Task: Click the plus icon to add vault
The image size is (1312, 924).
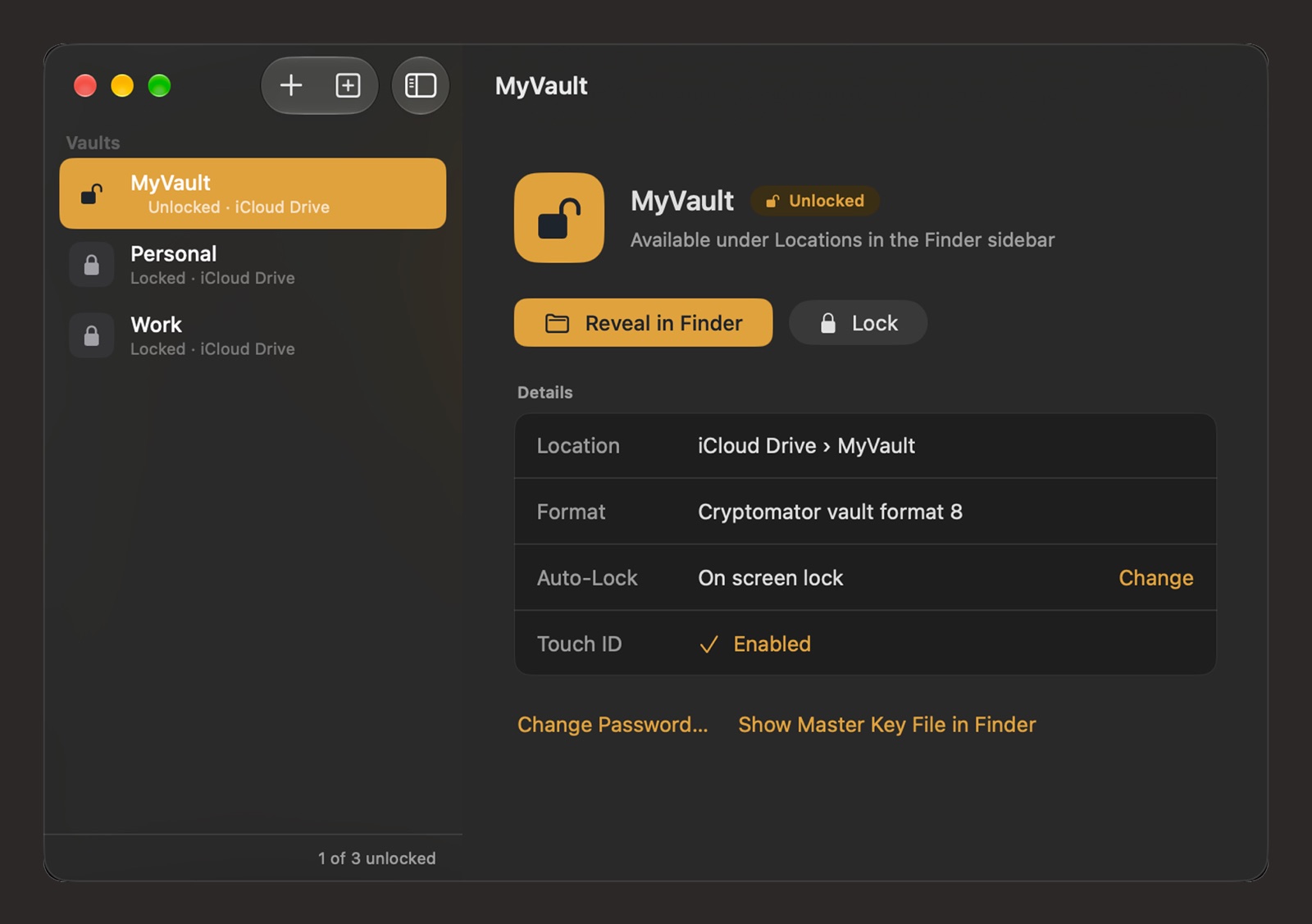Action: coord(291,85)
